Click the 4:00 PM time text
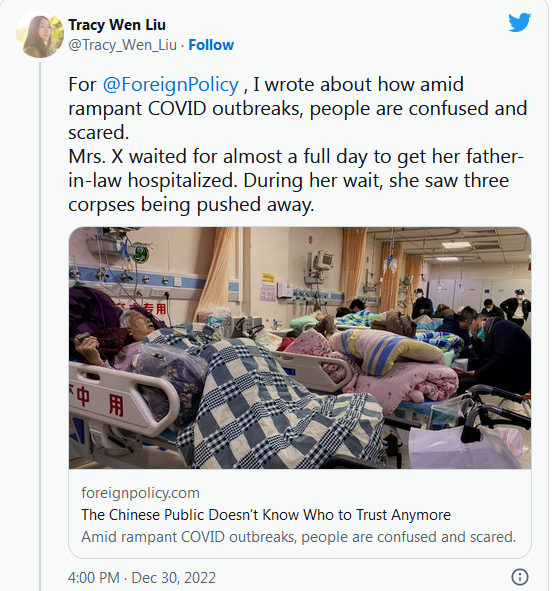Screen dimensions: 558x591 pos(94,578)
